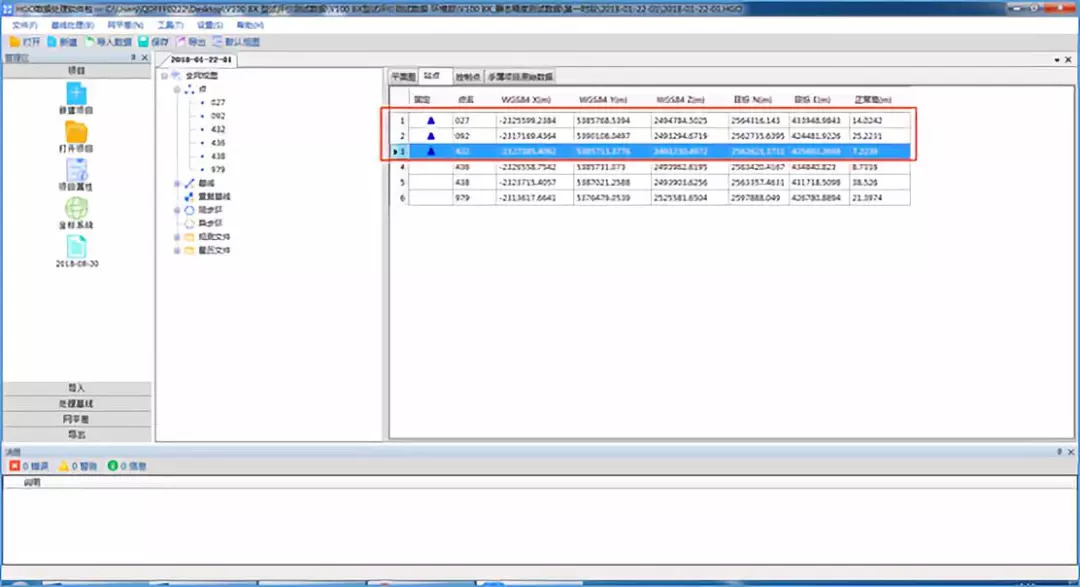Image resolution: width=1080 pixels, height=587 pixels.
Task: Click the Save icon in toolbar
Action: click(153, 43)
